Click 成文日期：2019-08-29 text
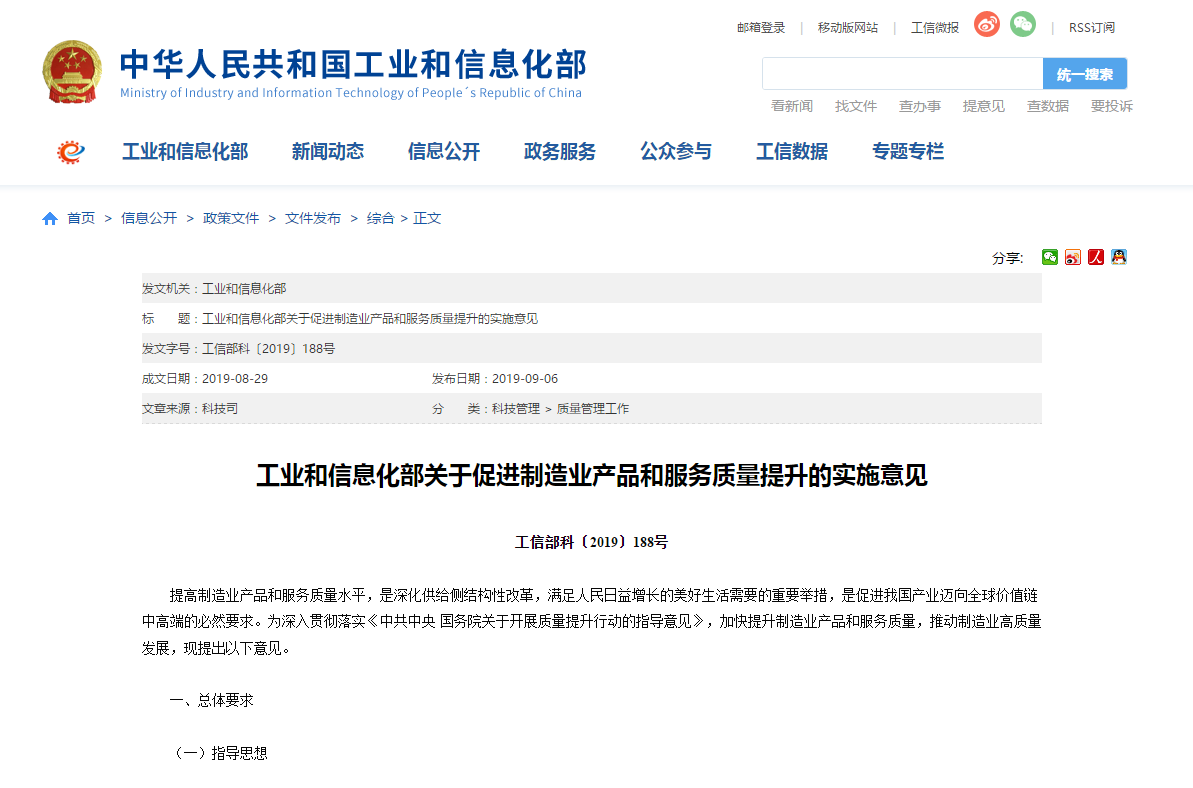 pyautogui.click(x=205, y=379)
